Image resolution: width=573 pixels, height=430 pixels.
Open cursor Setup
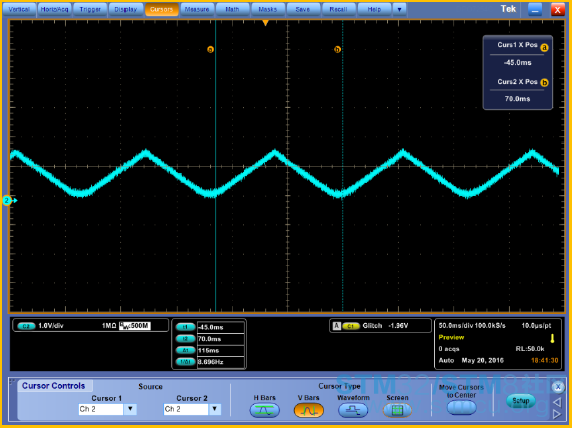pyautogui.click(x=521, y=401)
